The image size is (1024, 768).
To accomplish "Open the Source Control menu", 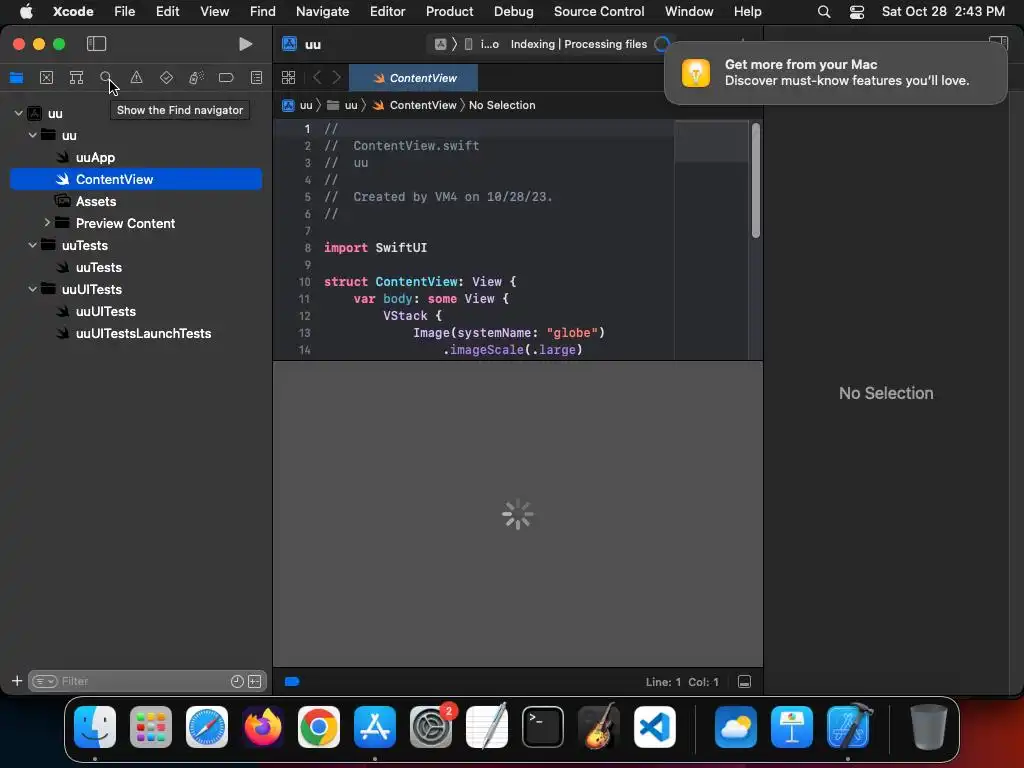I will click(599, 11).
